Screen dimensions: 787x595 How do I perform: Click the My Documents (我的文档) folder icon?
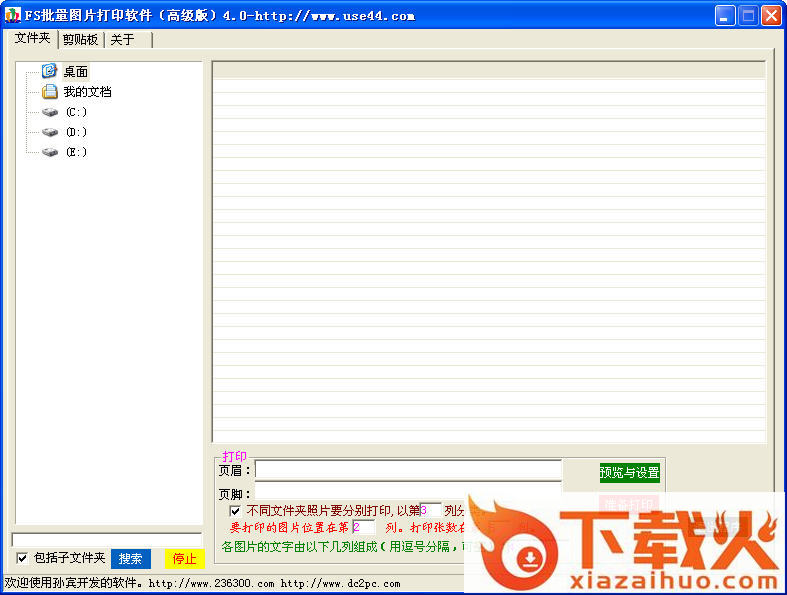[49, 91]
